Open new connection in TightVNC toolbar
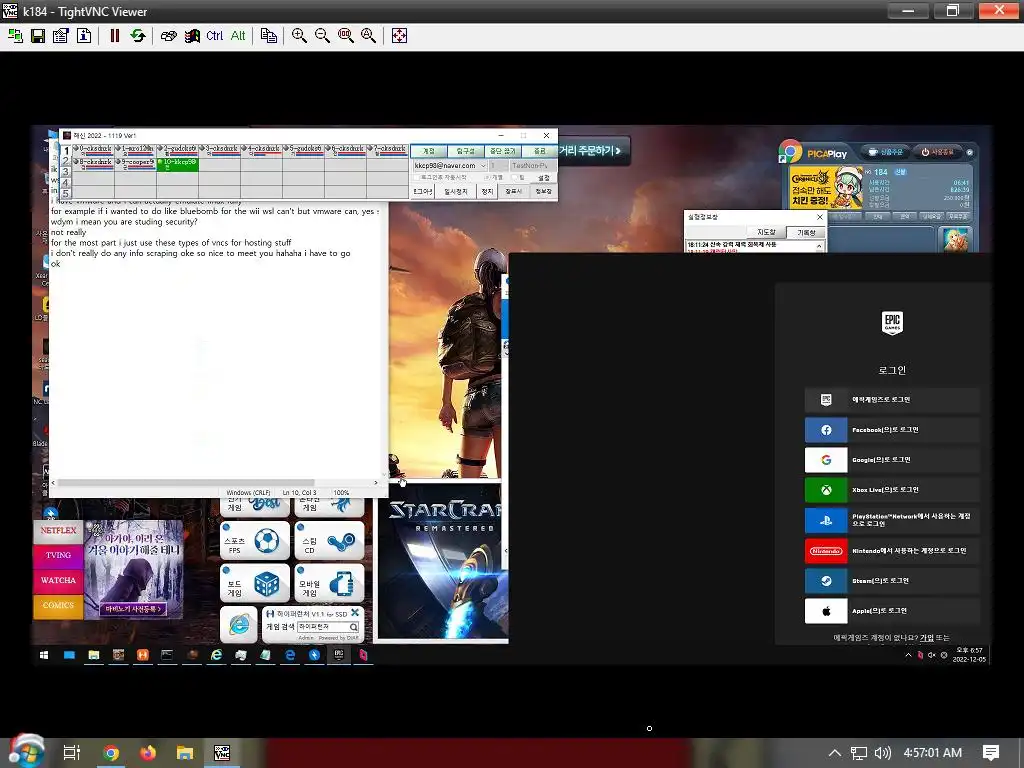Image resolution: width=1024 pixels, height=768 pixels. (x=15, y=36)
